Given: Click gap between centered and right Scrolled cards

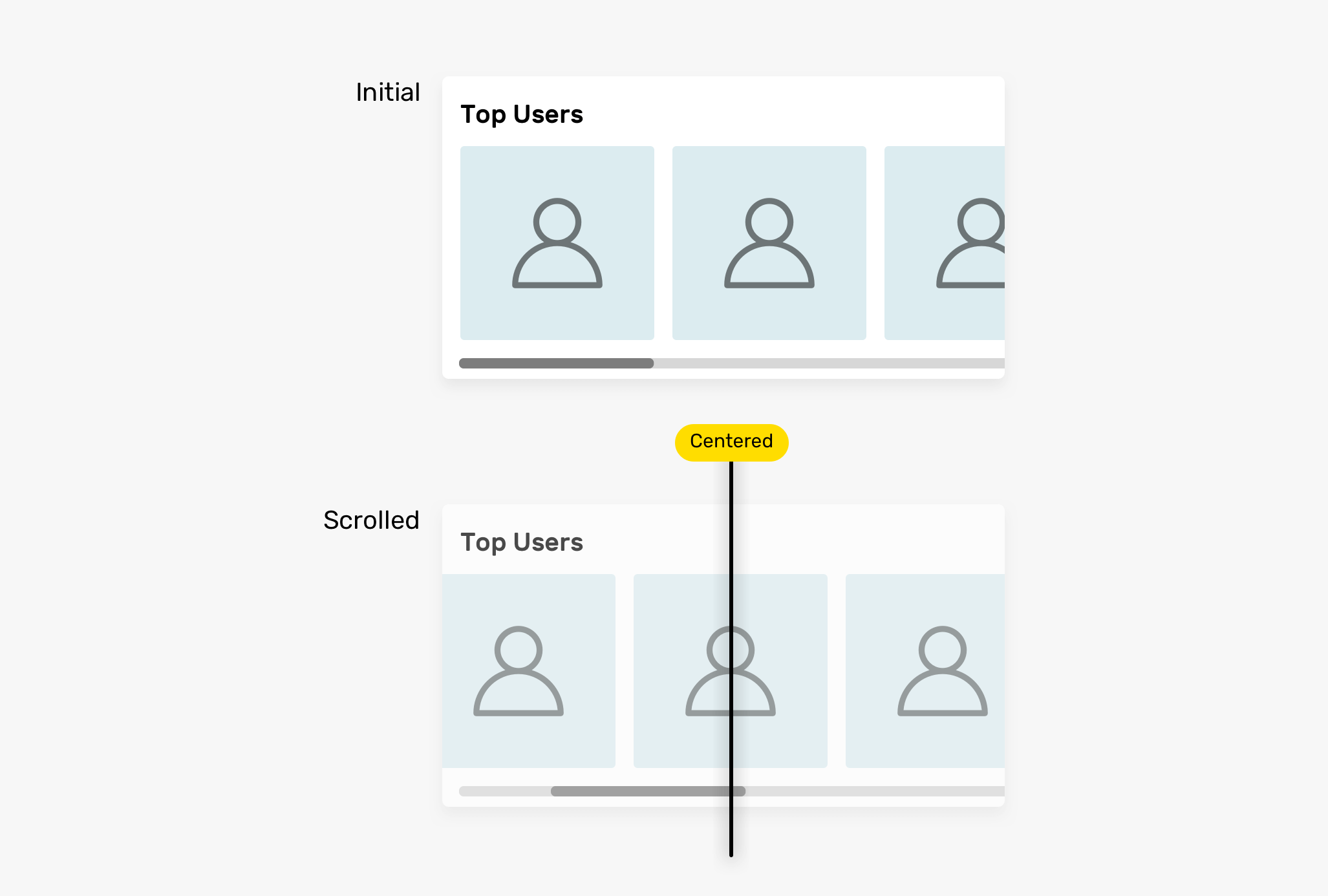Looking at the screenshot, I should coord(837,671).
